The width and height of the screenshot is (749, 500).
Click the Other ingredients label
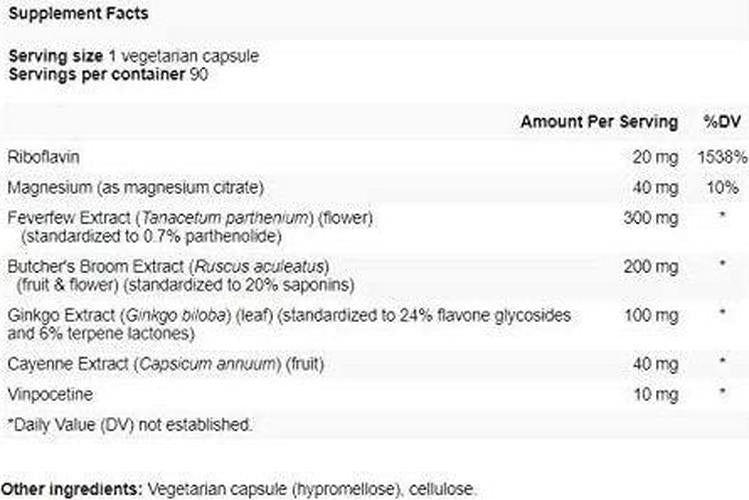coord(72,489)
